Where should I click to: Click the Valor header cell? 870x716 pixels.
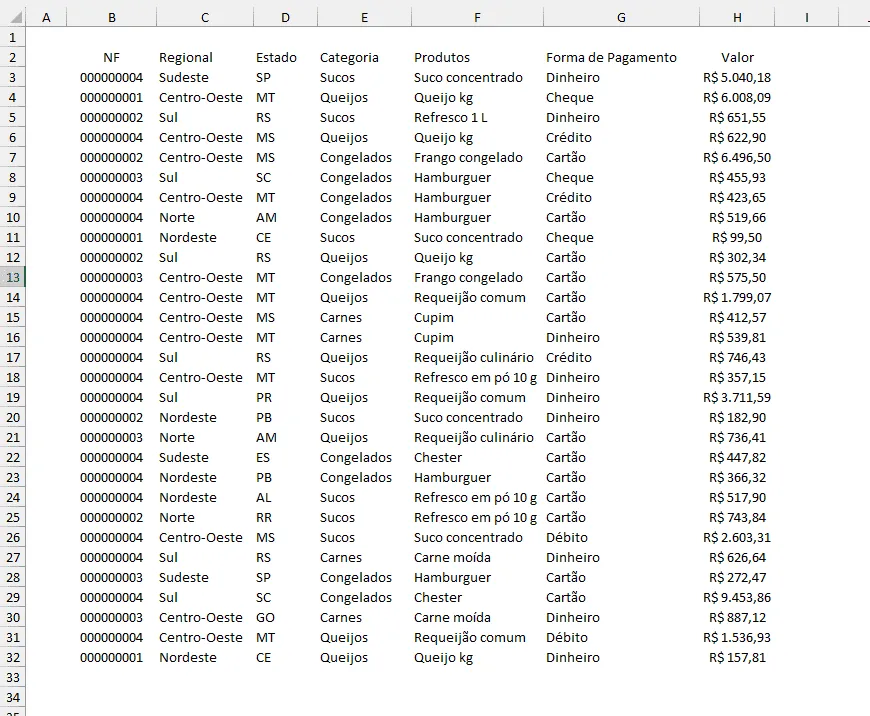(737, 58)
